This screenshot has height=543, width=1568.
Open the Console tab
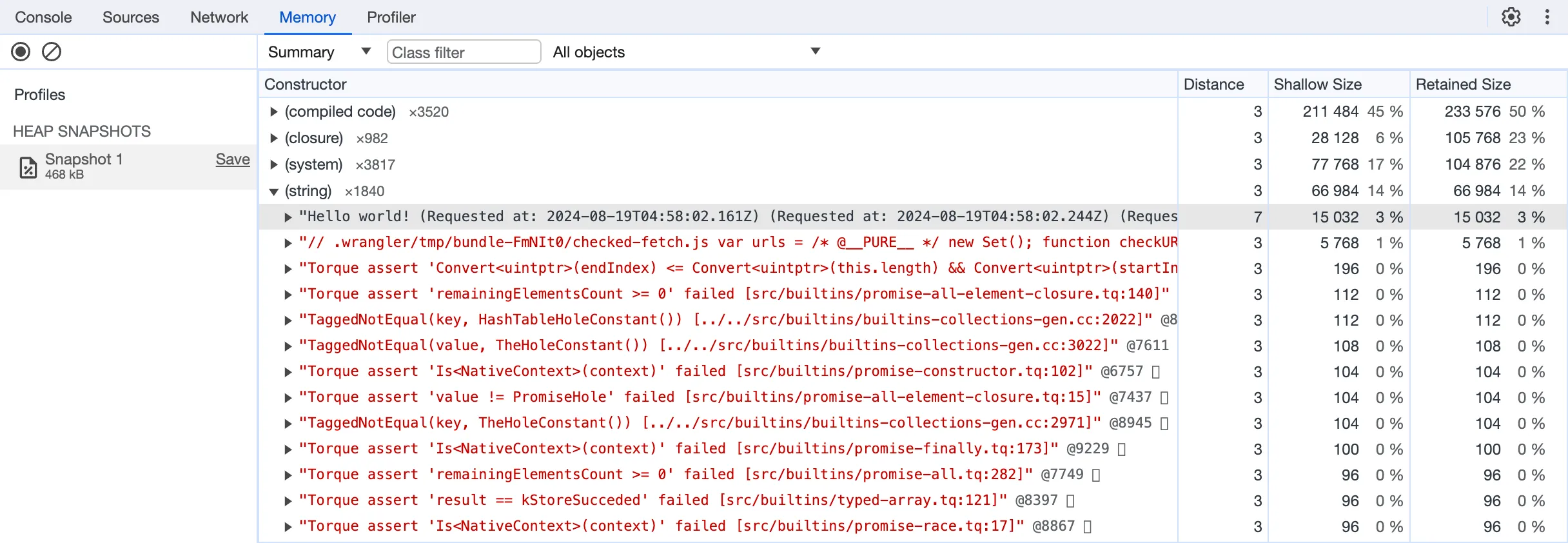coord(43,17)
